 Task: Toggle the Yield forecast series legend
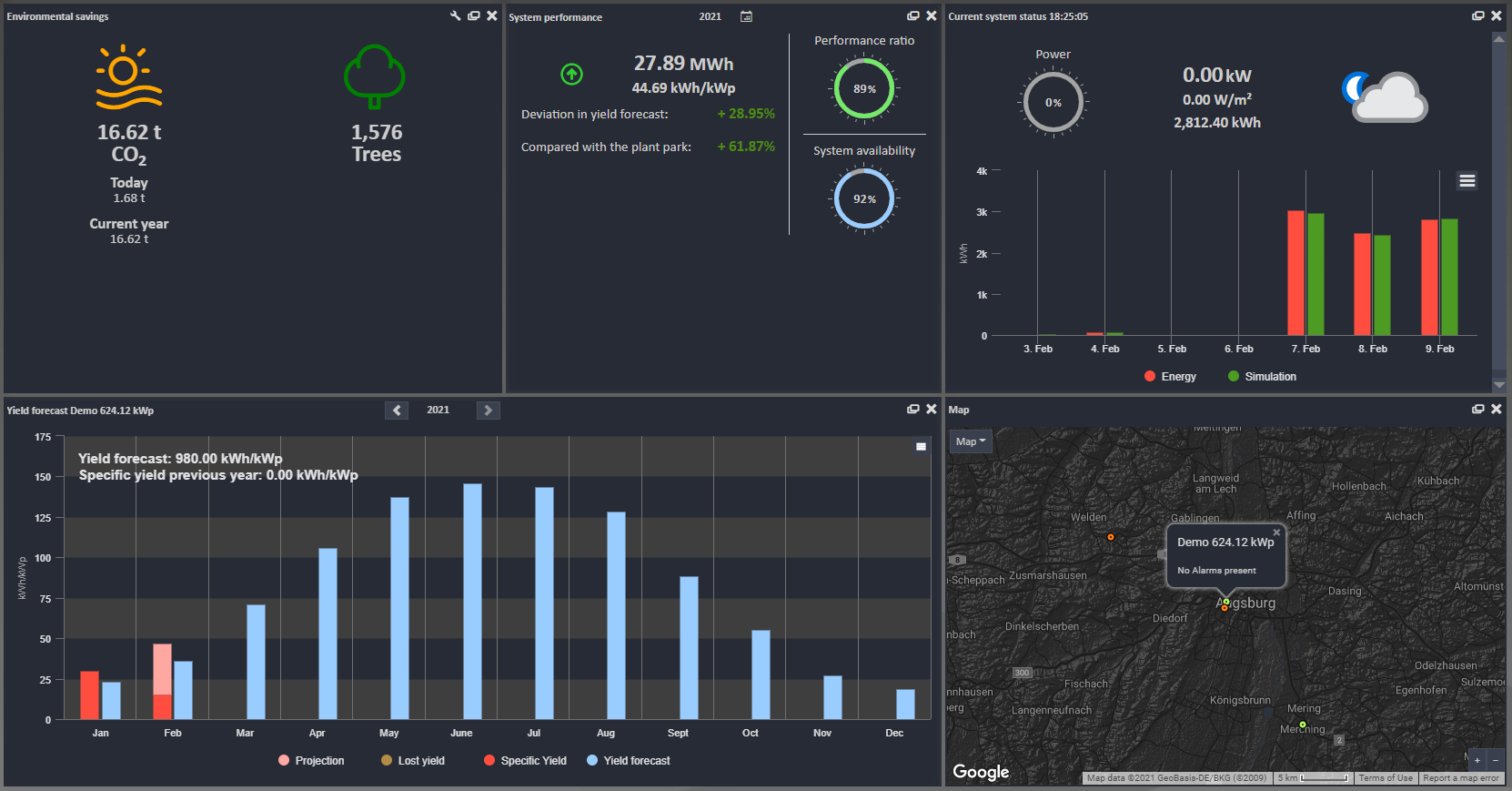[629, 760]
